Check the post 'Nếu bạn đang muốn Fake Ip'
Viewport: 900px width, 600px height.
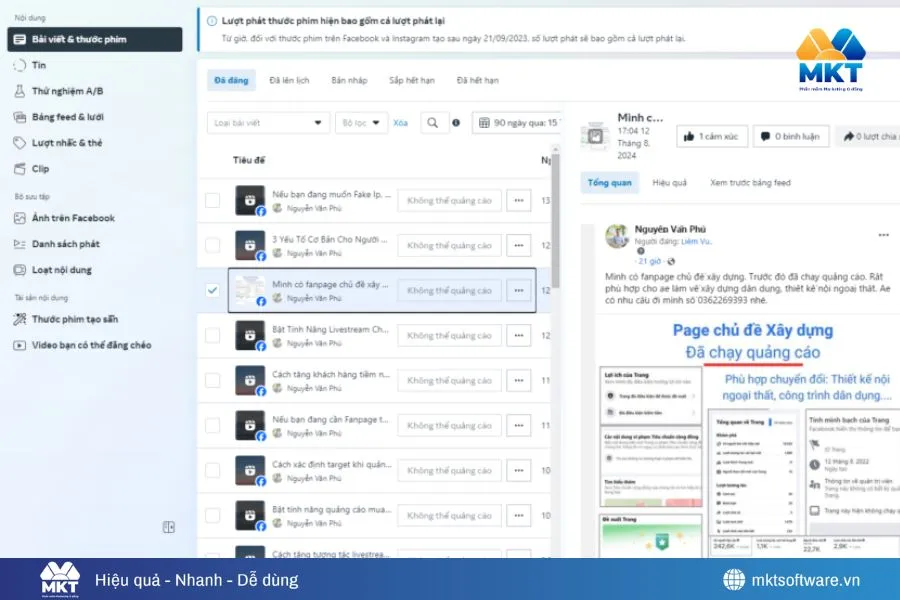(212, 200)
